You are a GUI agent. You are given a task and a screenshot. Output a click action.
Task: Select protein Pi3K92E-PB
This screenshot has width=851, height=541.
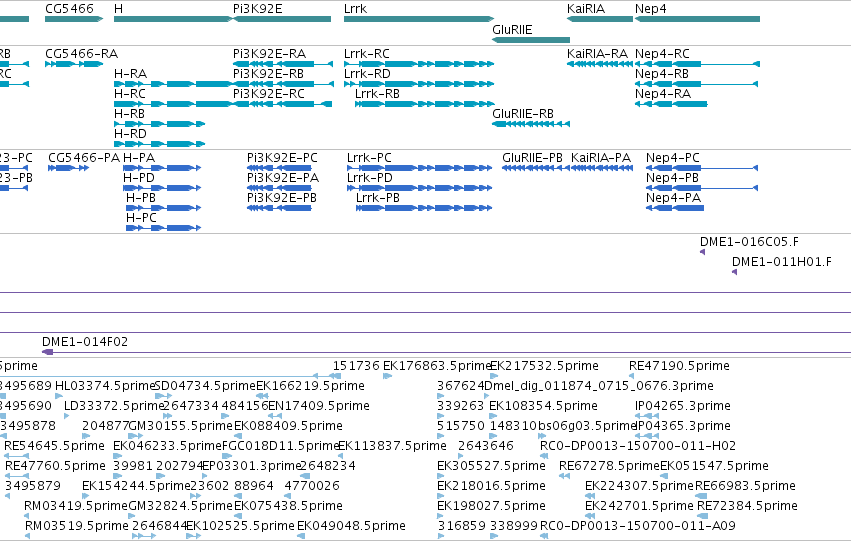tap(280, 208)
